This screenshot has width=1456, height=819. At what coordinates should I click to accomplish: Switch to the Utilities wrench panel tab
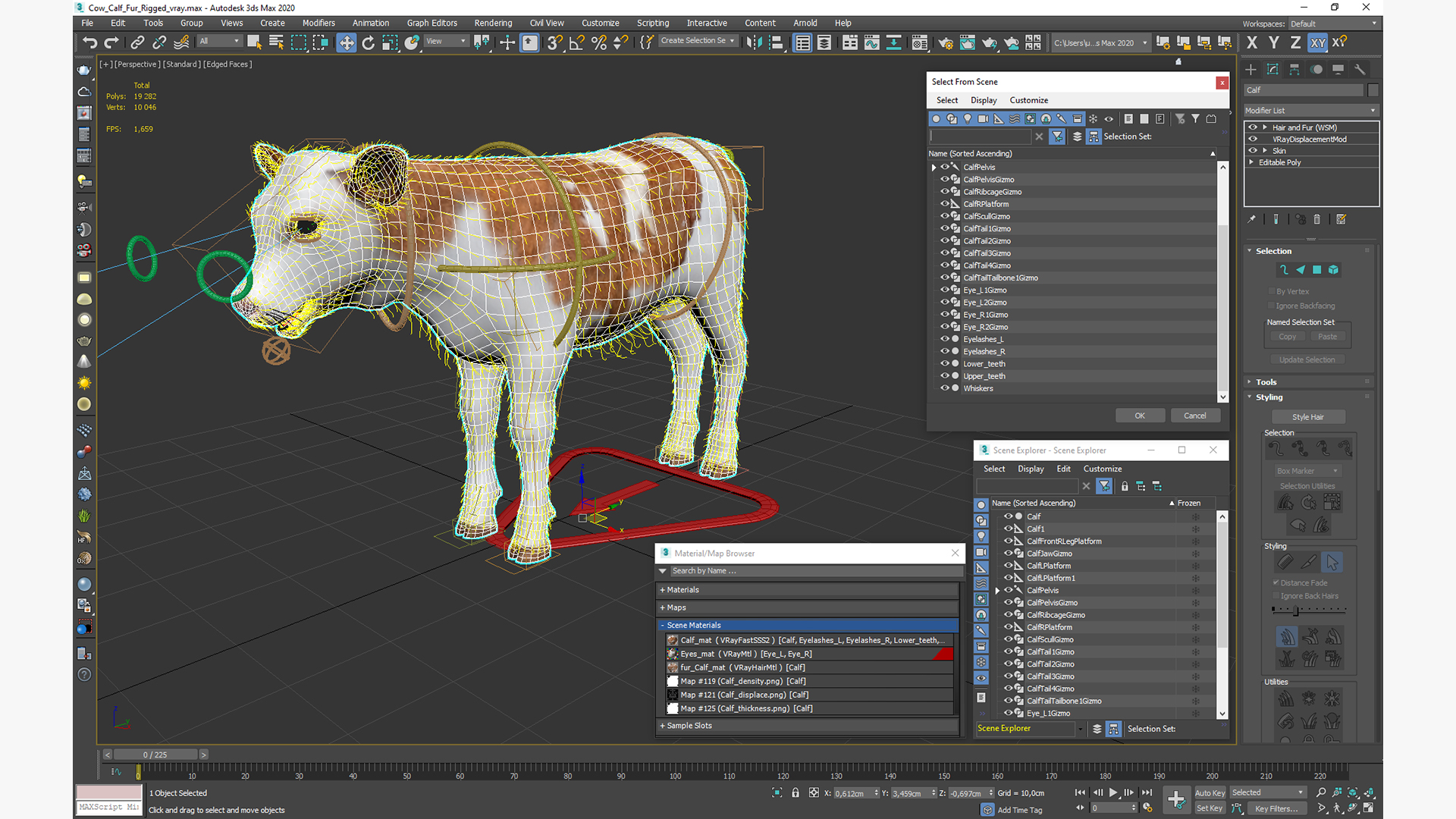point(1360,70)
